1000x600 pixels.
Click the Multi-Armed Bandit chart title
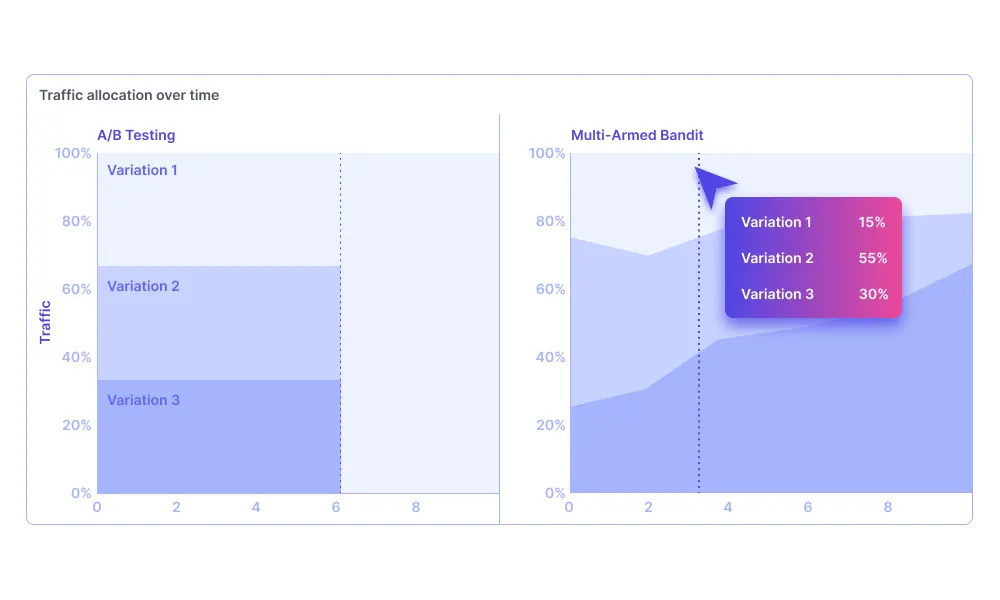[636, 135]
